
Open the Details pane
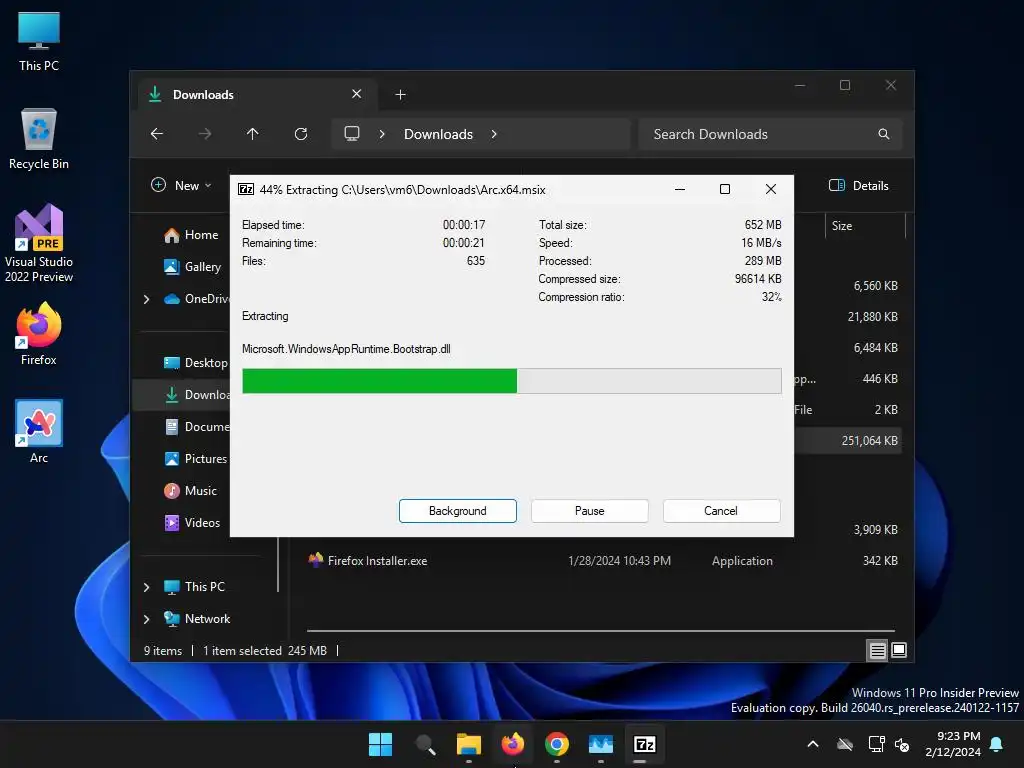859,185
